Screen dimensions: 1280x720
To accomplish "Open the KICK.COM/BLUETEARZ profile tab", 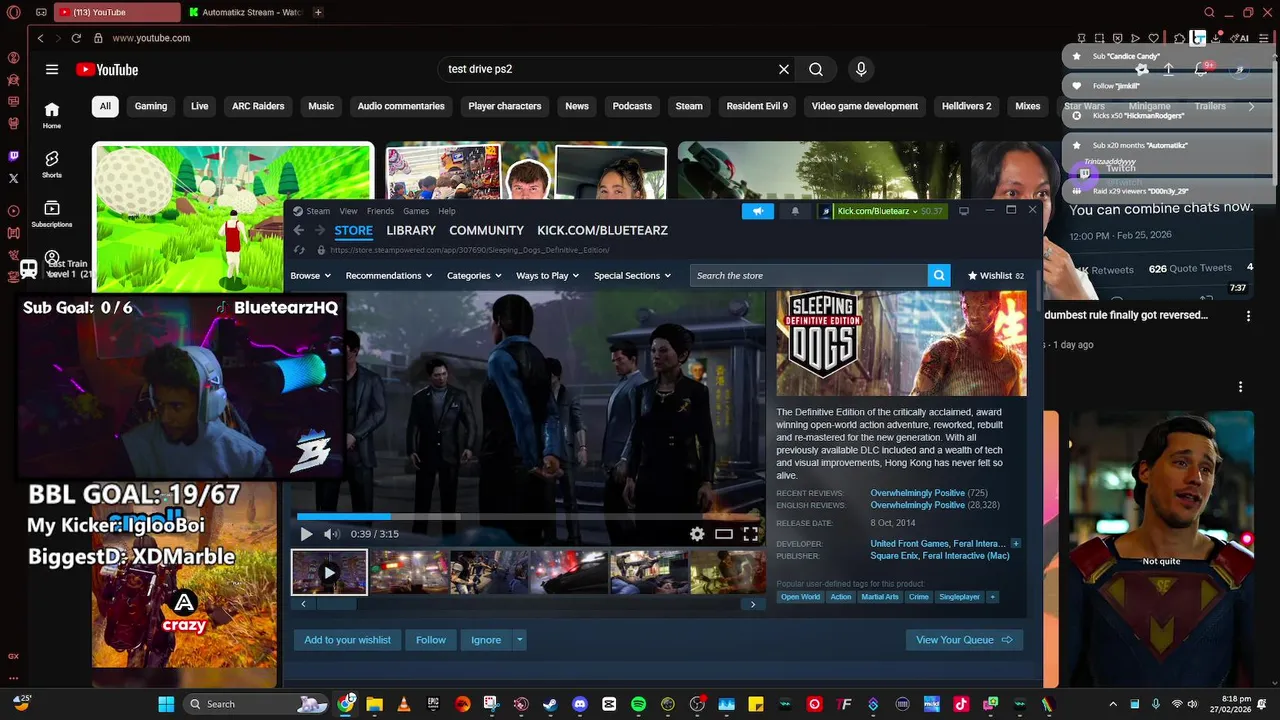I will click(x=602, y=230).
